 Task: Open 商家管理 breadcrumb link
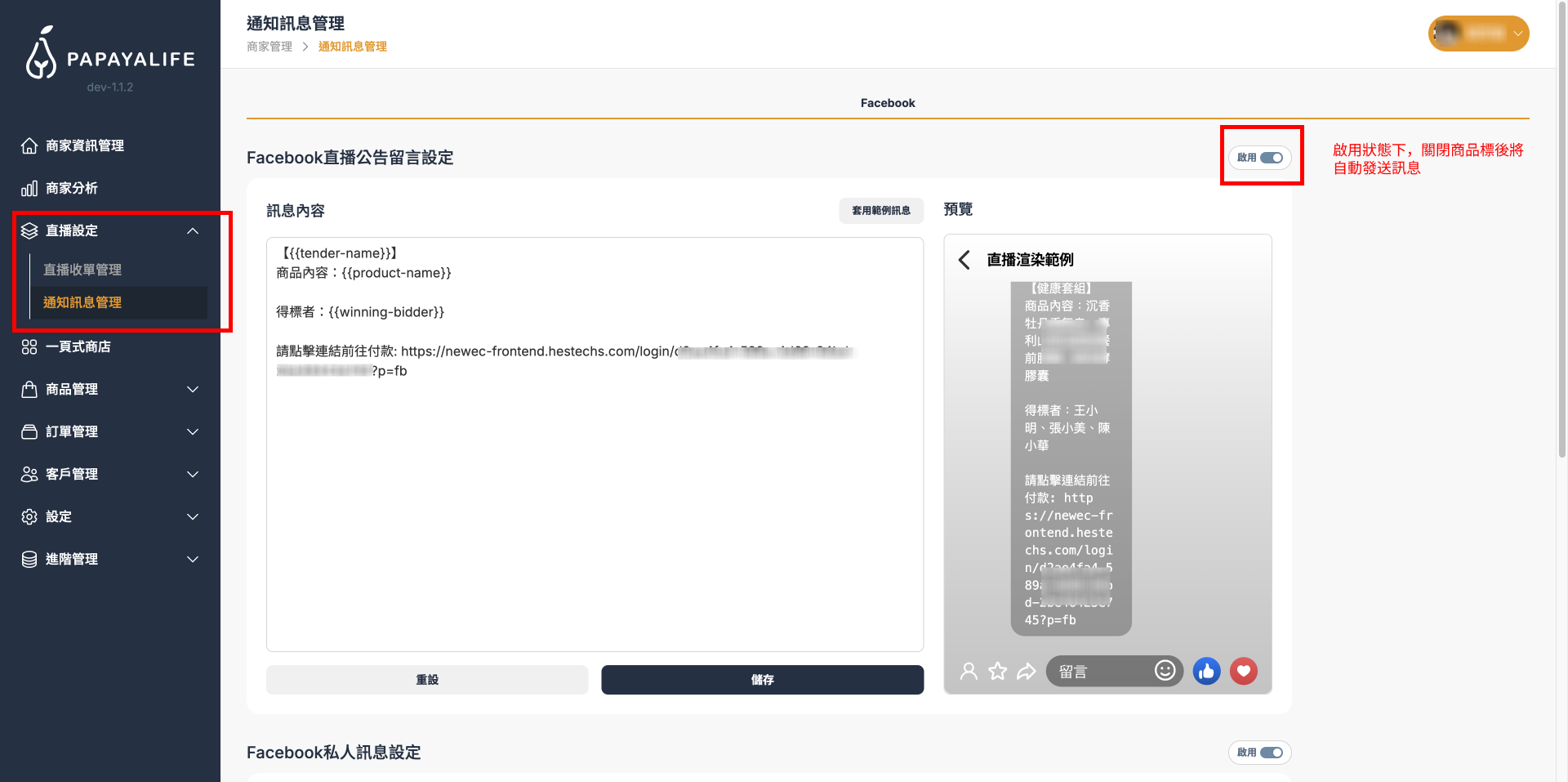pos(269,47)
